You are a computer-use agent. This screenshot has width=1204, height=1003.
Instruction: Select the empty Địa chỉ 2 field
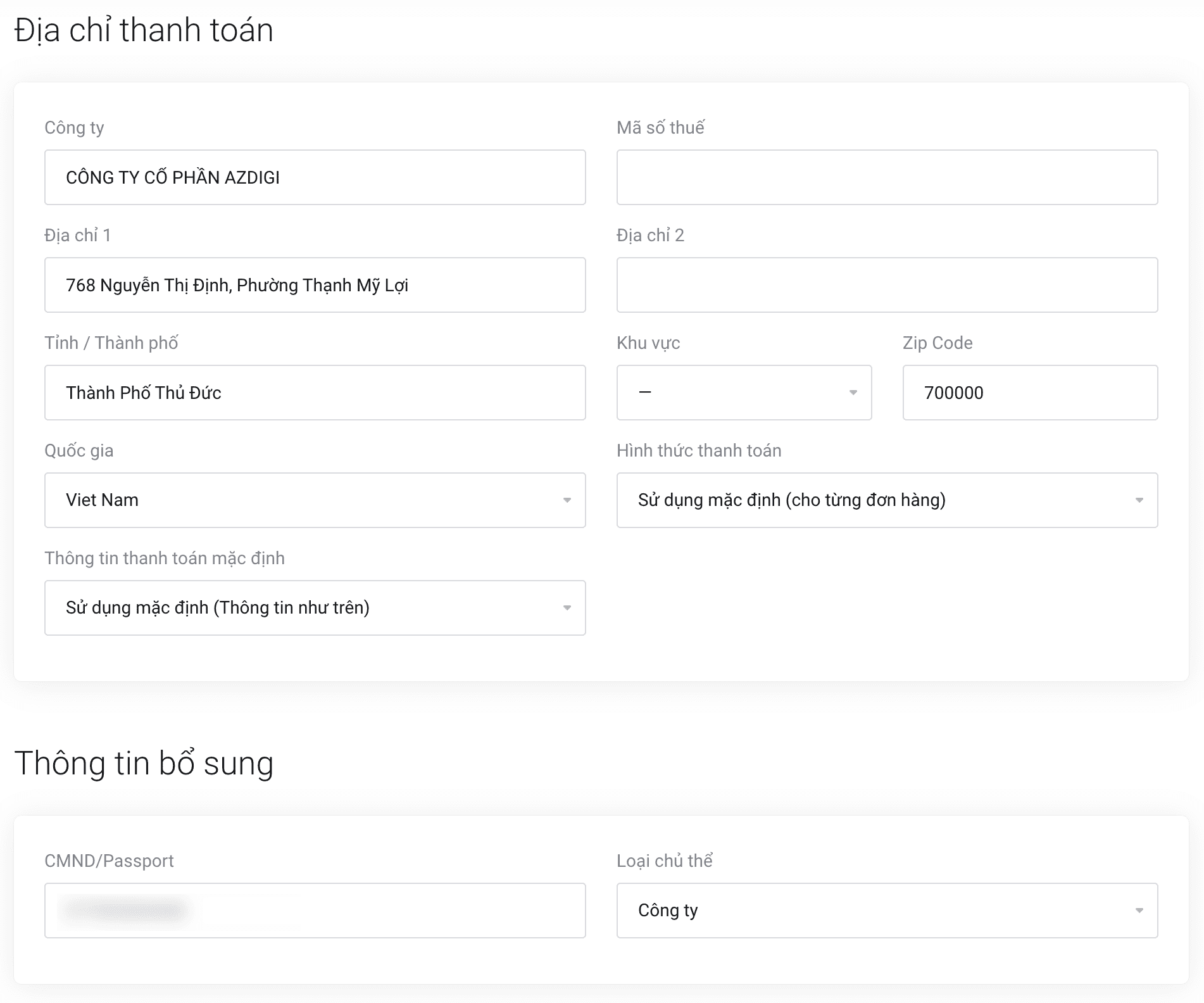(x=887, y=285)
